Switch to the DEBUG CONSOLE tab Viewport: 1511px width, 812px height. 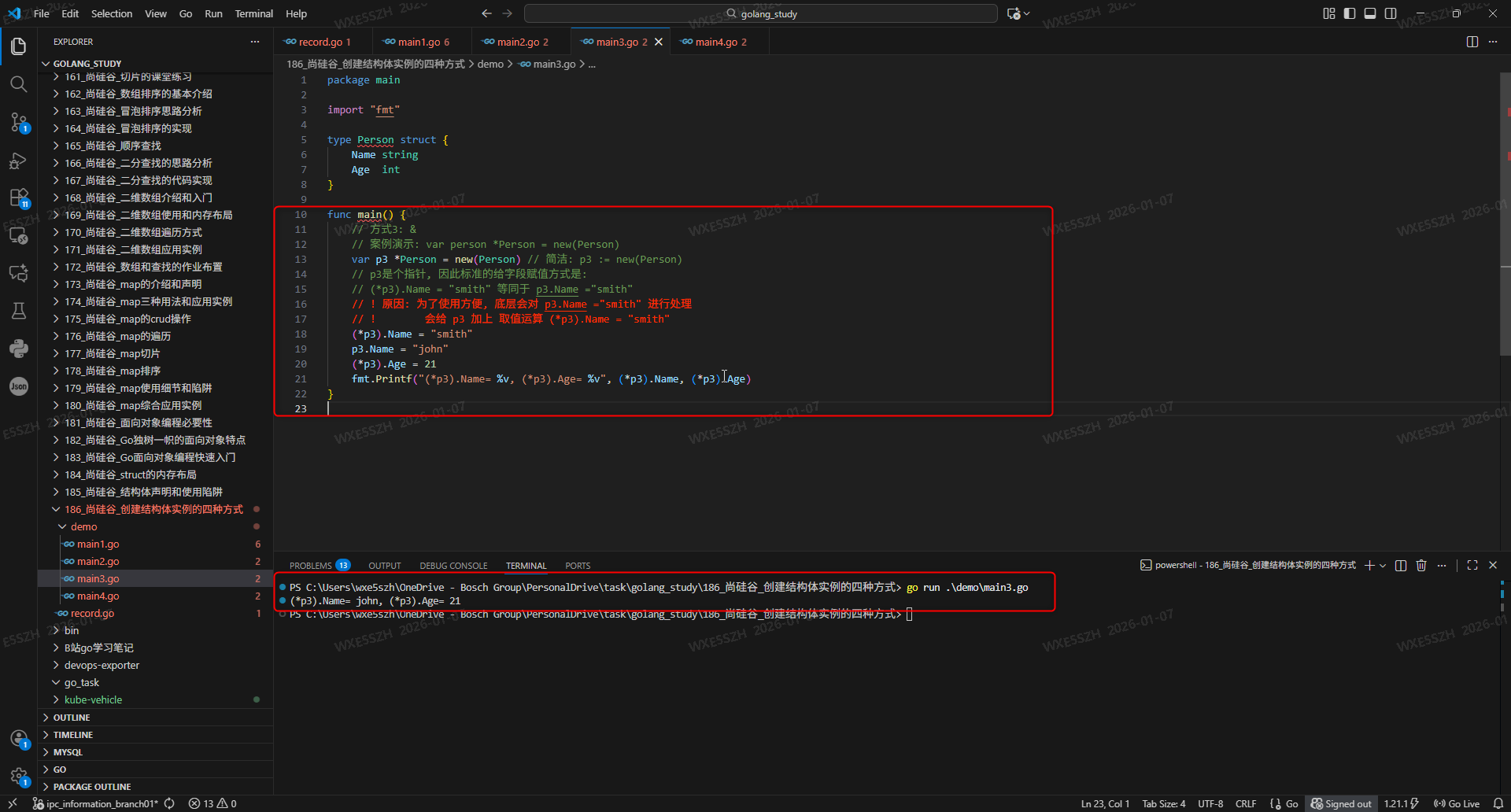pos(453,566)
